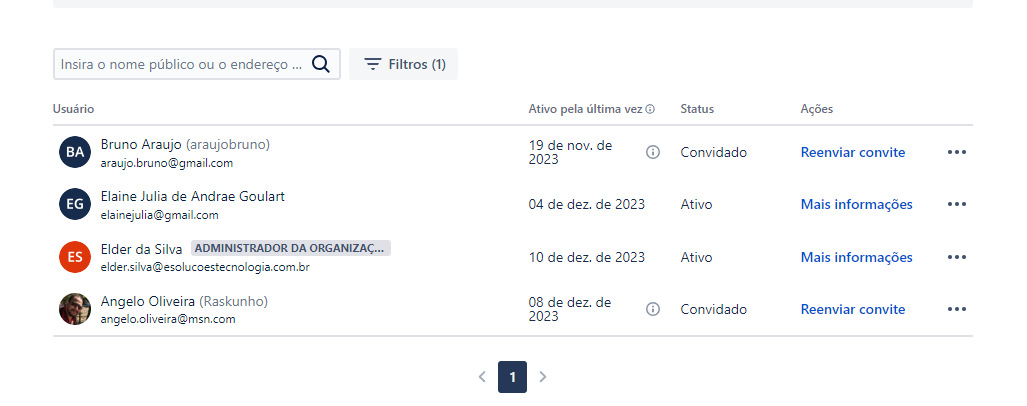Click info icon next to Bruno Araujo's date
The height and width of the screenshot is (406, 1027).
pos(653,152)
